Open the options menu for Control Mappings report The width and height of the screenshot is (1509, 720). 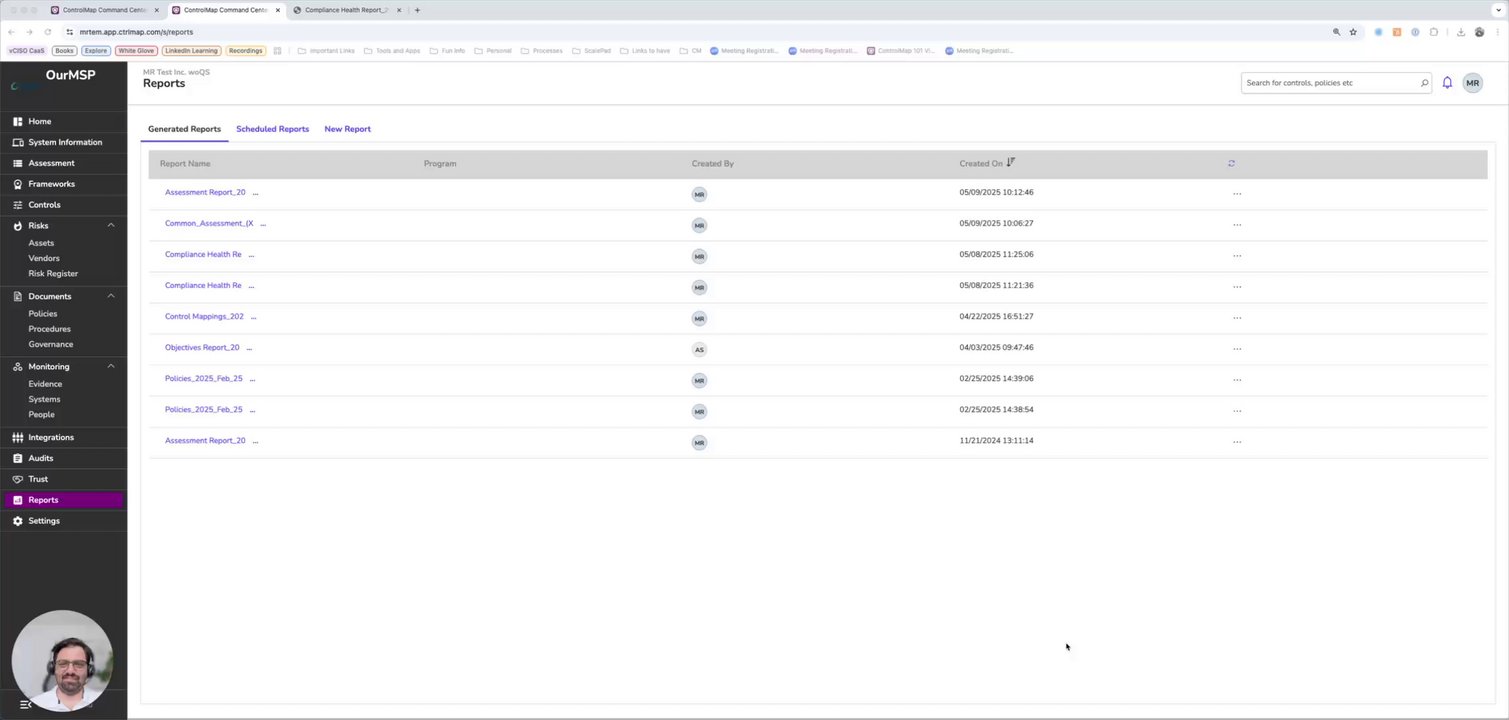(1237, 317)
